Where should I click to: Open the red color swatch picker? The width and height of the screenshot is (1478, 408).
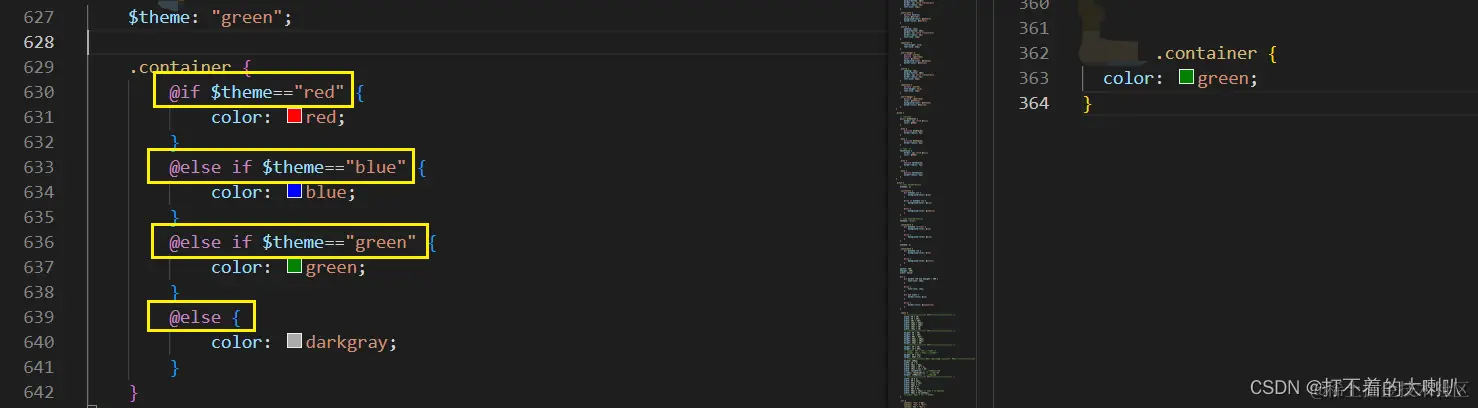295,117
